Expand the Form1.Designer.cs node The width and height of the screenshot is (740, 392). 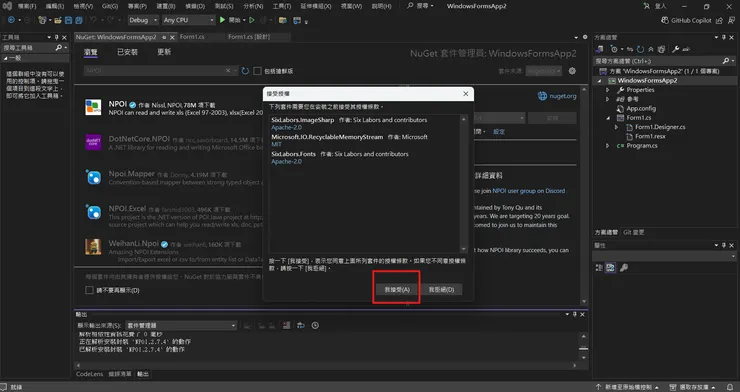click(x=616, y=127)
